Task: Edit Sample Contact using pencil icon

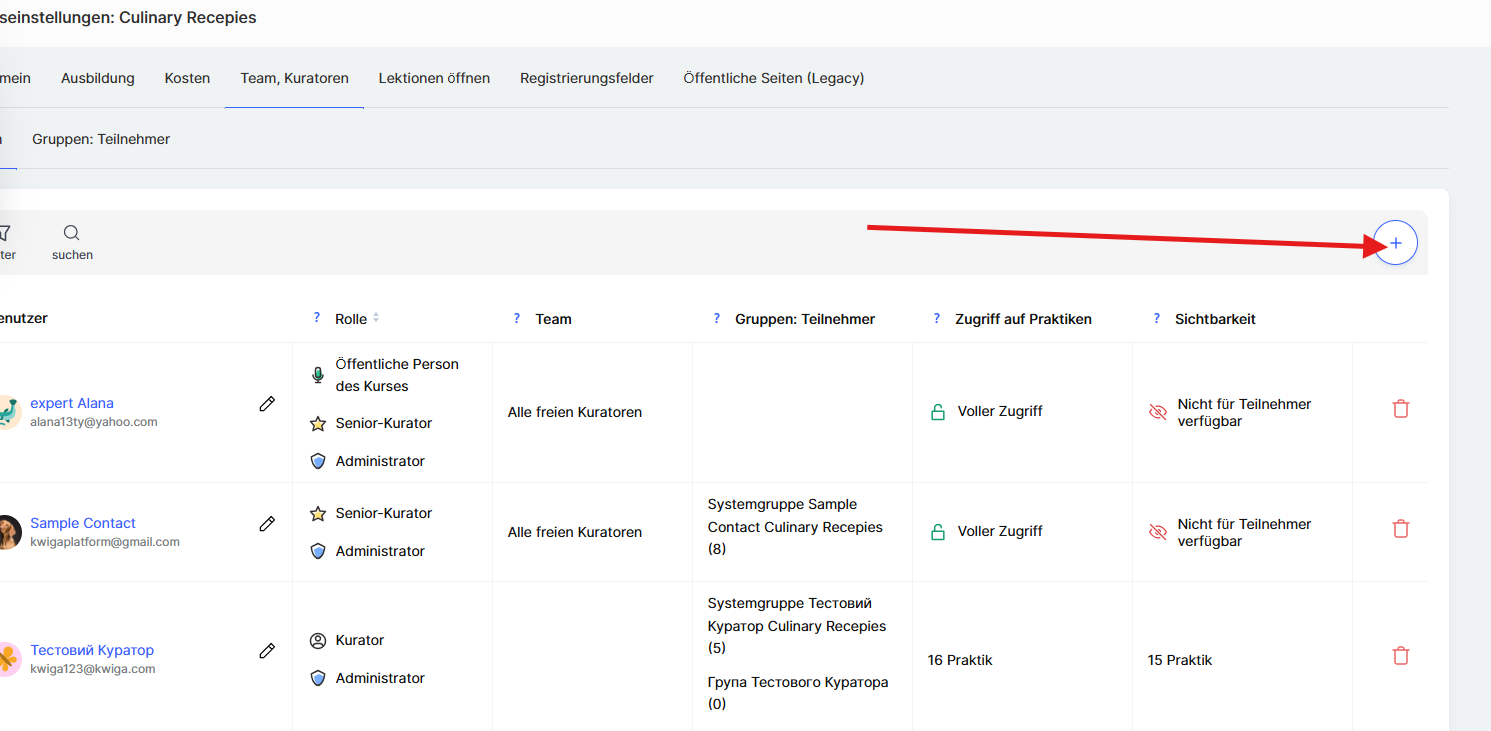Action: [x=267, y=524]
